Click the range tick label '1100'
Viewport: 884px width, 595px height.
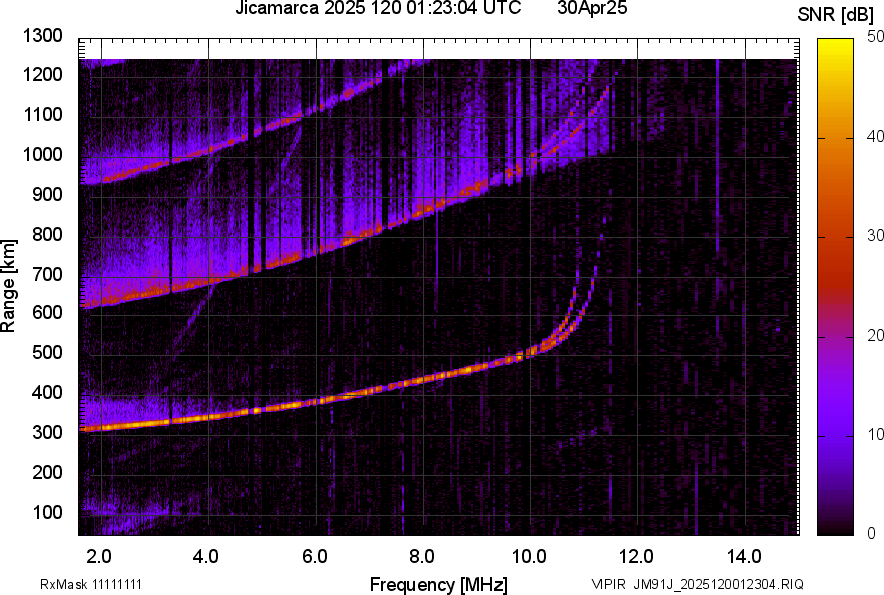point(42,114)
